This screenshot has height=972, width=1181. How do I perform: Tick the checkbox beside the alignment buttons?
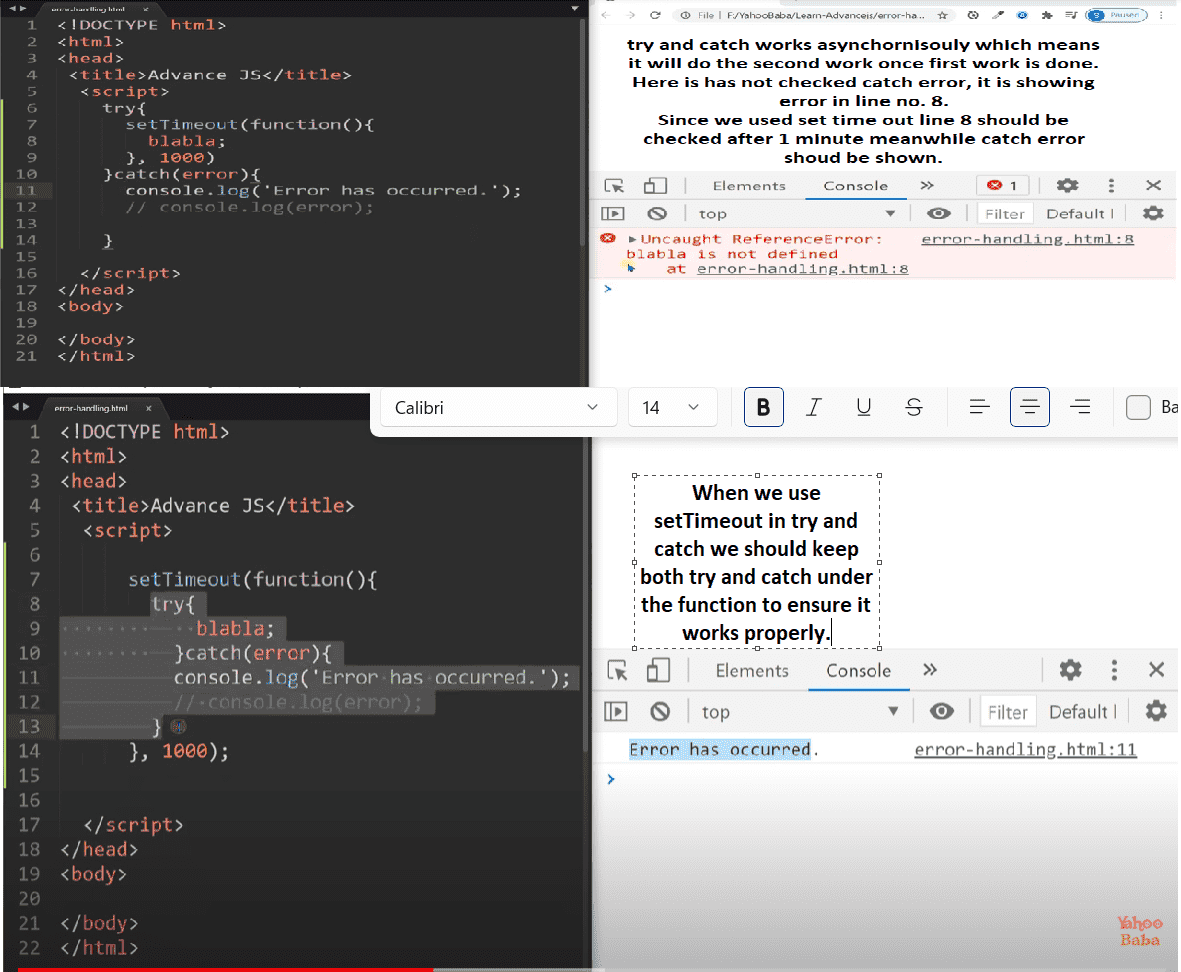pos(1138,408)
